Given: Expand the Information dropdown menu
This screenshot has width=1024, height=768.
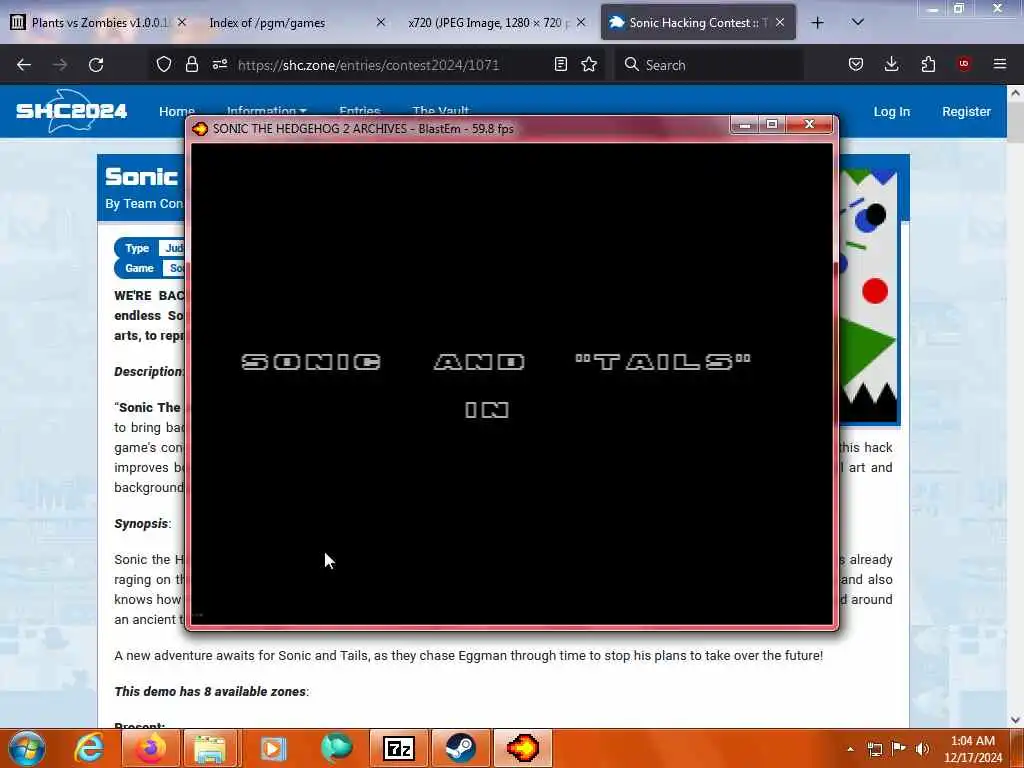Looking at the screenshot, I should point(266,112).
